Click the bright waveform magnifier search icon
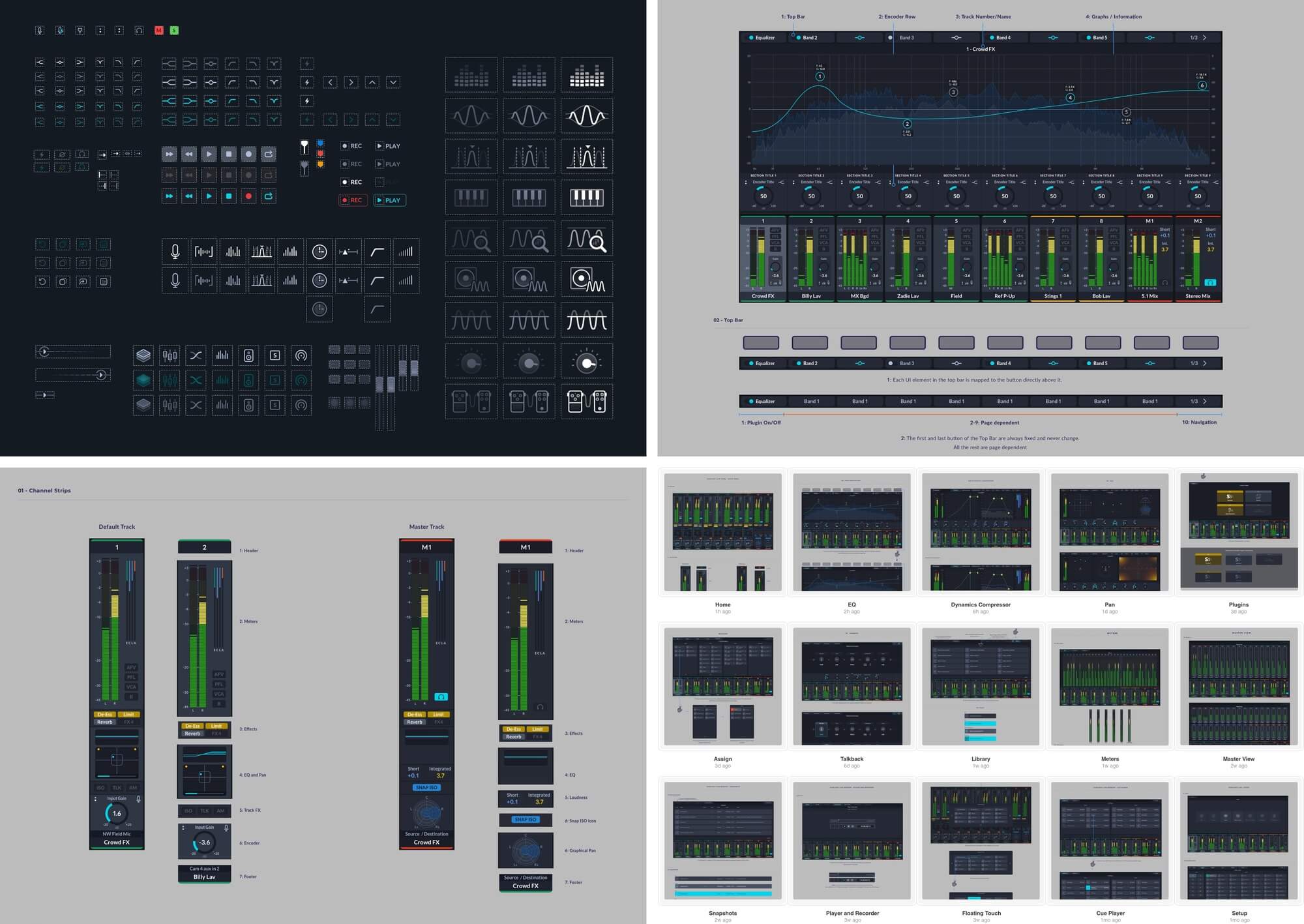Image resolution: width=1304 pixels, height=924 pixels. click(587, 239)
